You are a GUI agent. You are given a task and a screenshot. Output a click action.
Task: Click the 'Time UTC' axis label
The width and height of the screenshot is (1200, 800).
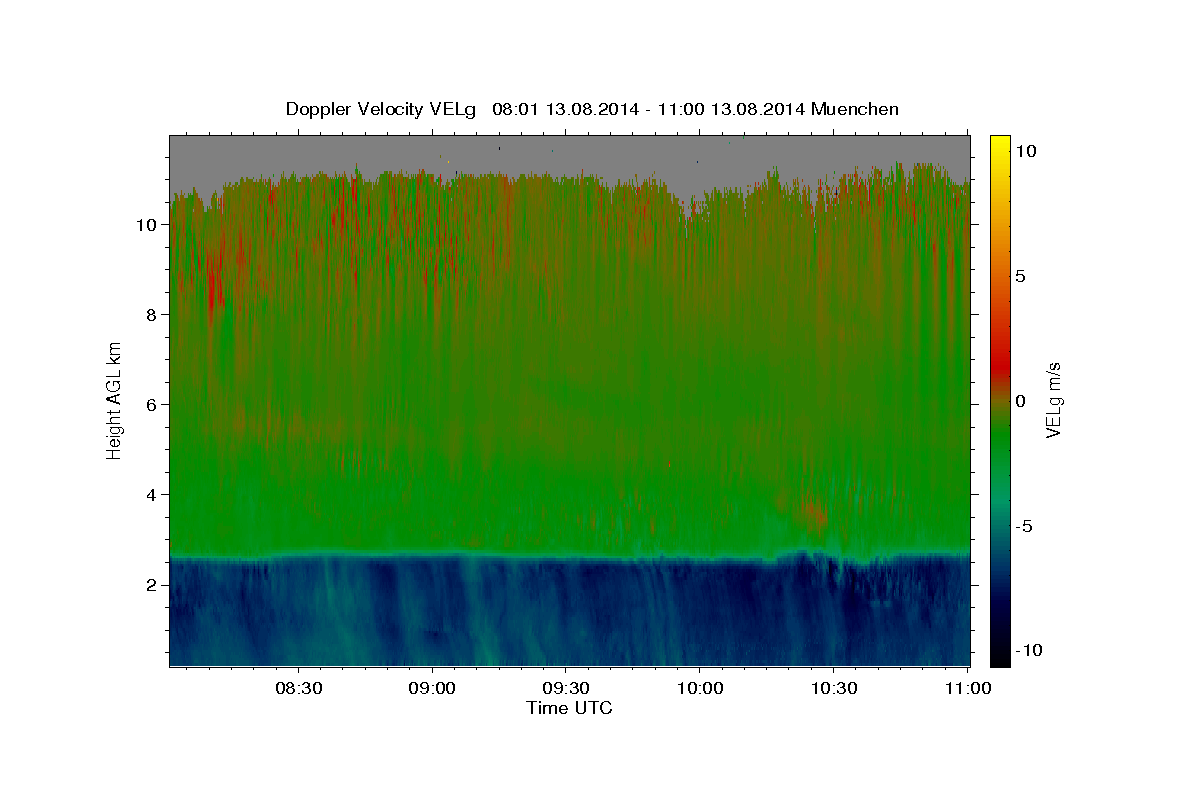pos(569,708)
